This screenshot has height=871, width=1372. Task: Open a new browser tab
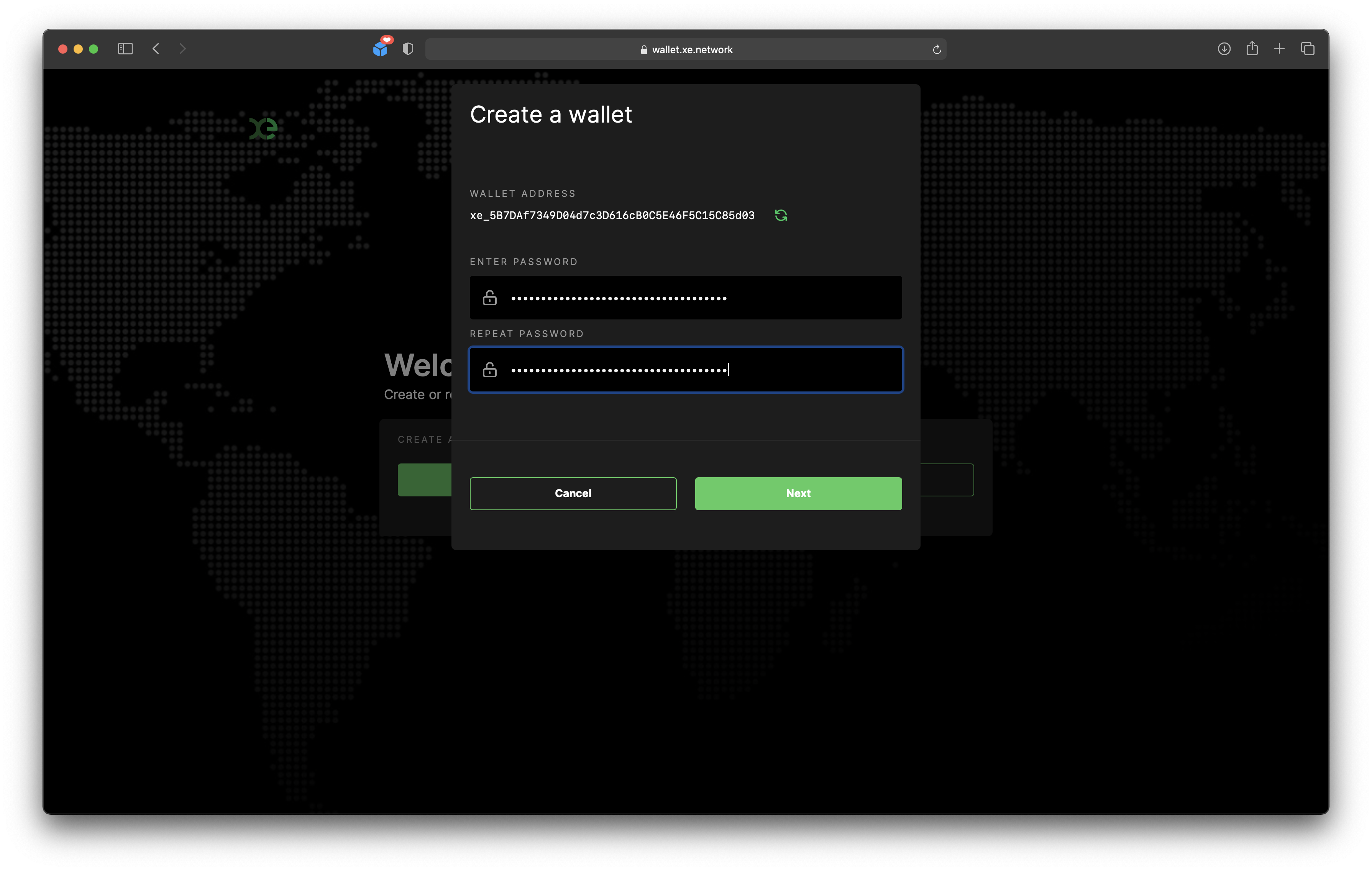[x=1280, y=49]
